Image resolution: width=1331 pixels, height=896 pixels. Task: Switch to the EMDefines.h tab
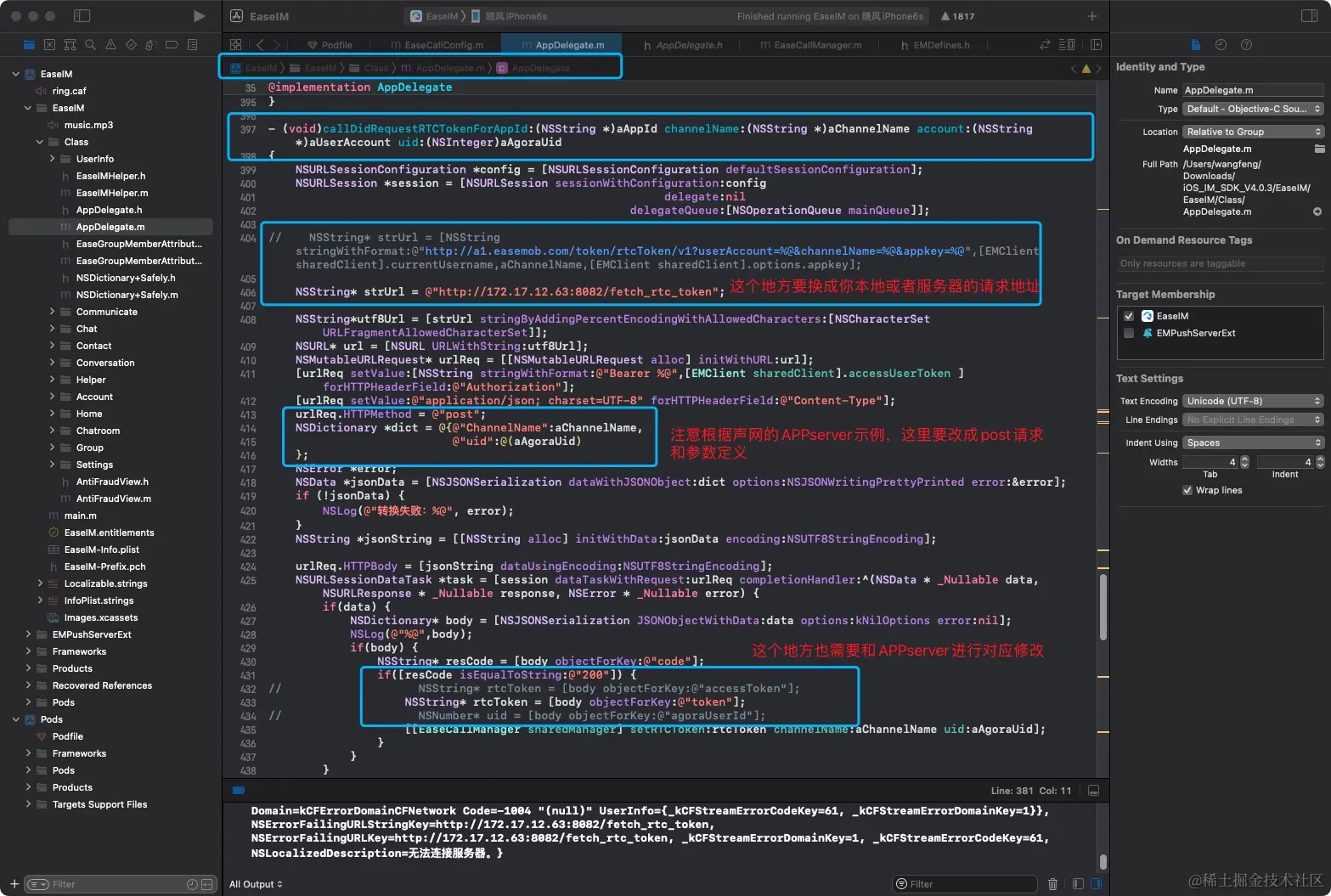point(934,45)
